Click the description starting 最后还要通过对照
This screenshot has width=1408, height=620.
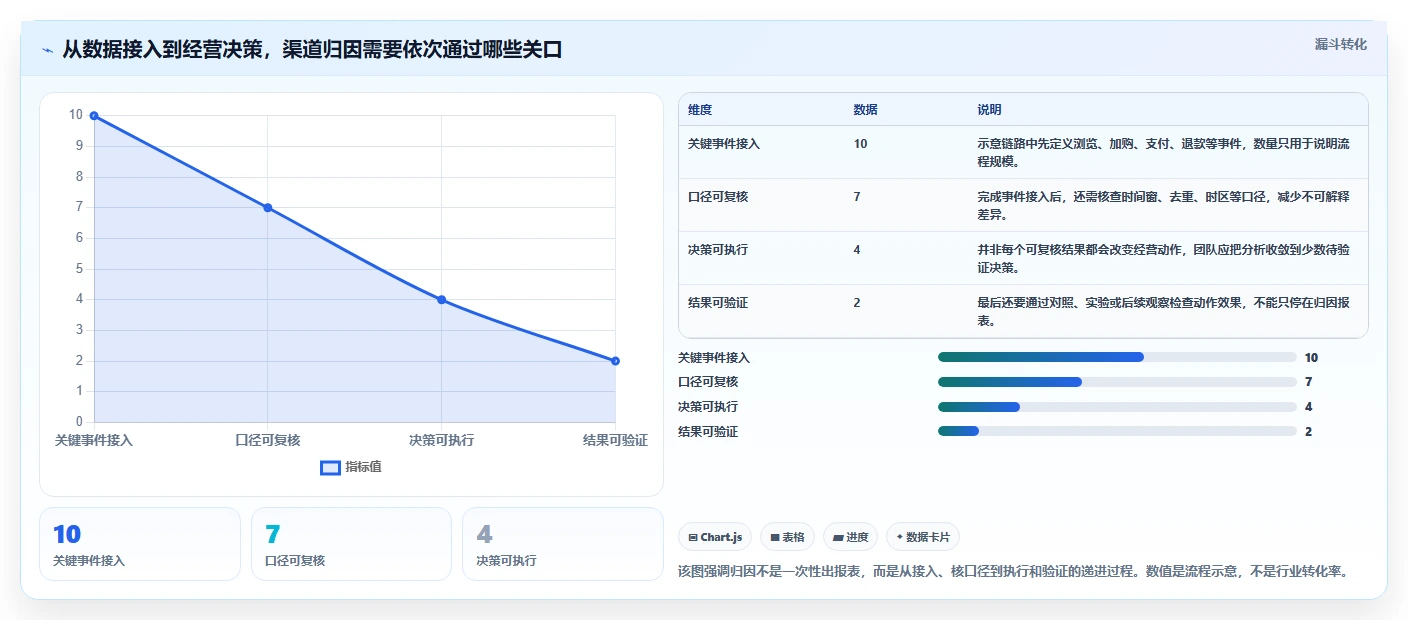pos(1164,311)
